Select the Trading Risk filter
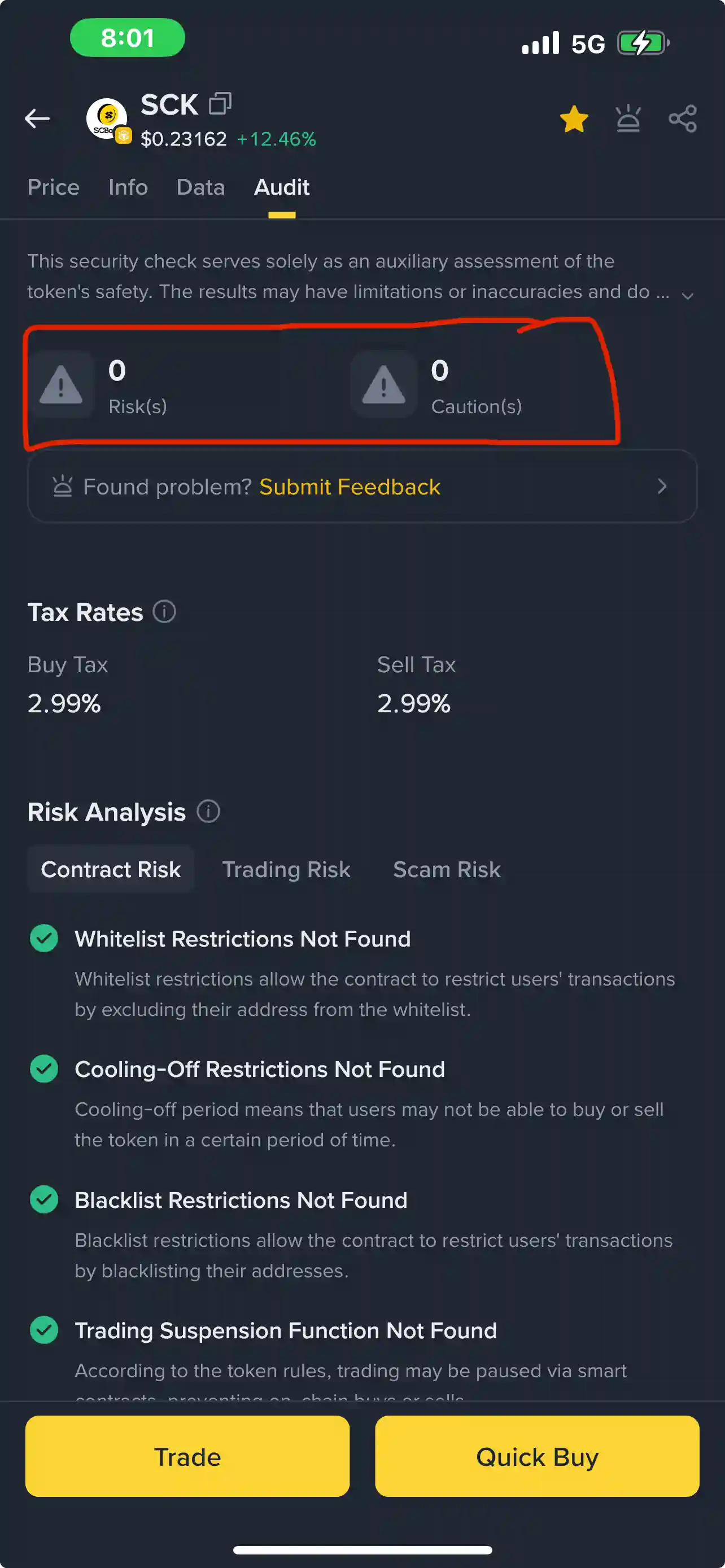This screenshot has width=725, height=1568. (286, 869)
